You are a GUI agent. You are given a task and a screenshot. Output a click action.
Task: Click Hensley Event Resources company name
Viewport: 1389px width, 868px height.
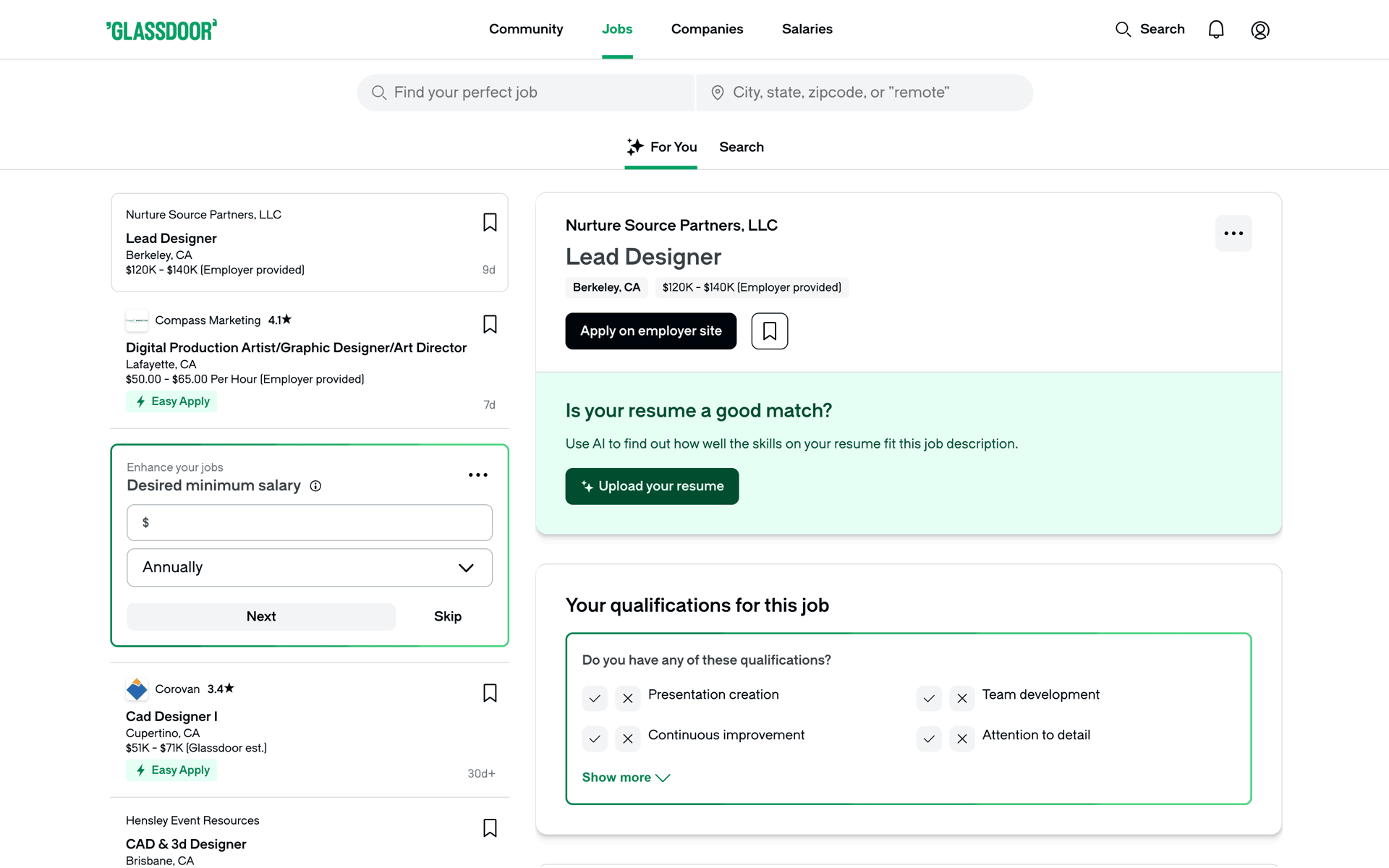click(x=192, y=820)
